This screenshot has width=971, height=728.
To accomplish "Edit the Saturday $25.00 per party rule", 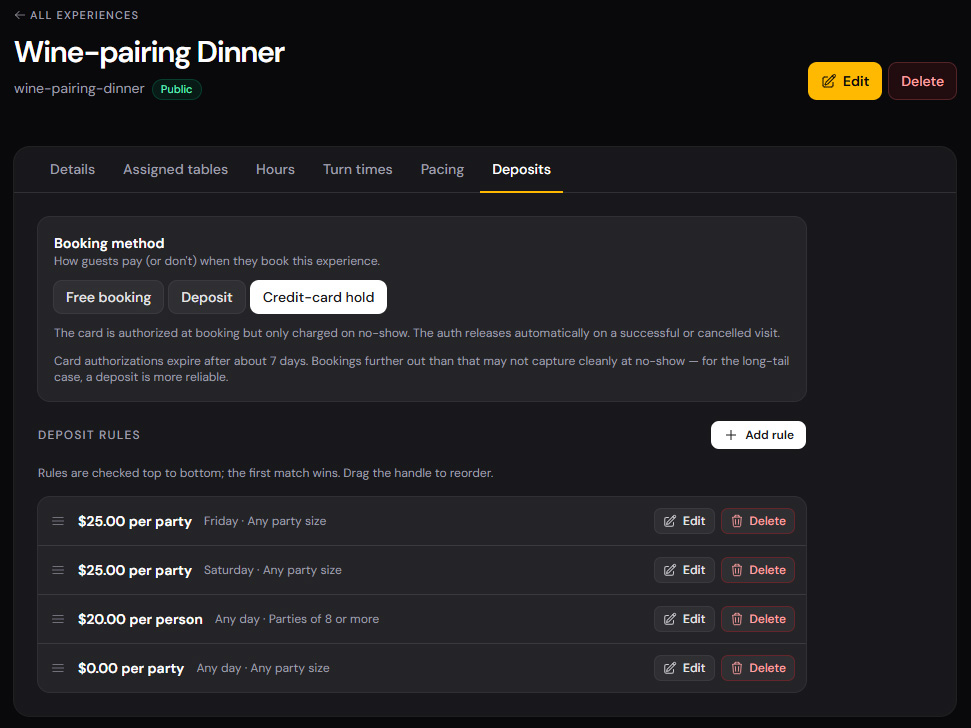I will [684, 570].
